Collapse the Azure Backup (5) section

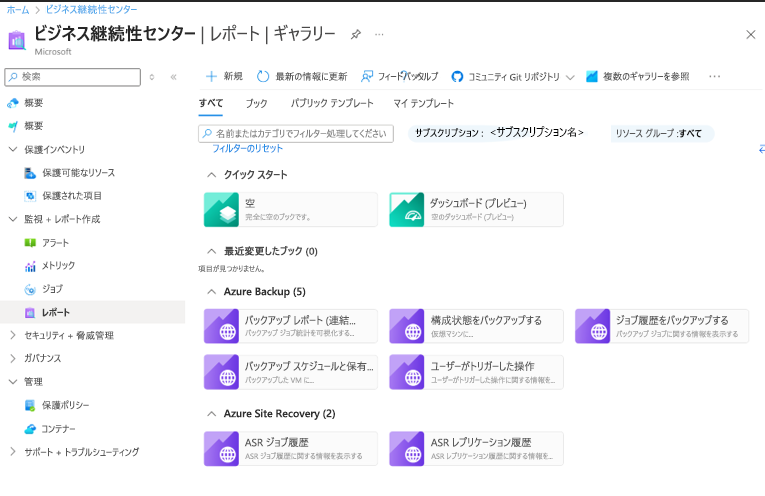(x=211, y=292)
